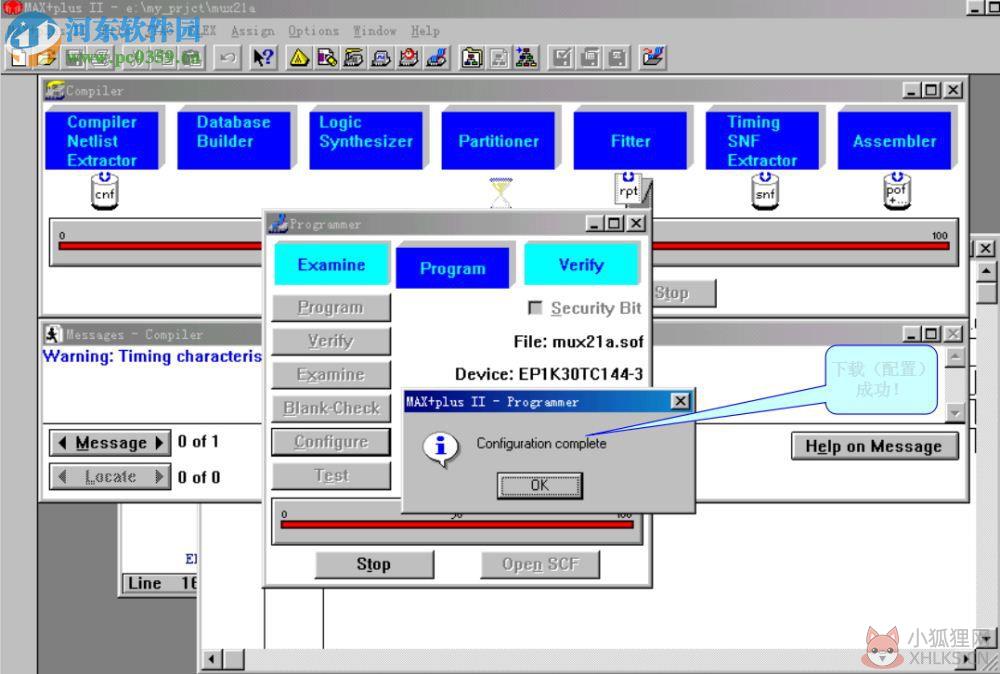
Task: Click the Compiler Netlist Extractor module box
Action: (x=102, y=141)
